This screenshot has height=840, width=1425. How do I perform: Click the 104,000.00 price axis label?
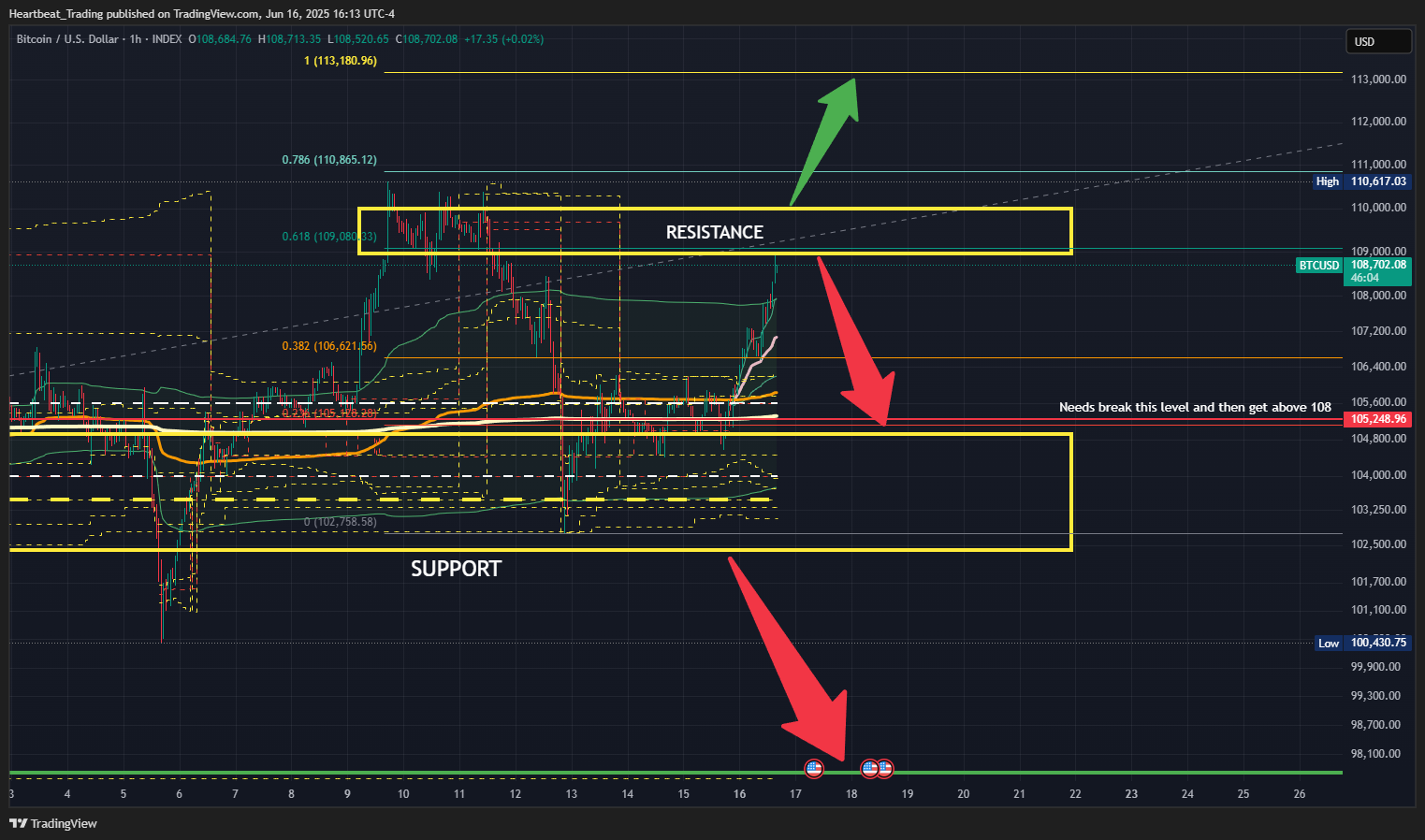pyautogui.click(x=1378, y=475)
